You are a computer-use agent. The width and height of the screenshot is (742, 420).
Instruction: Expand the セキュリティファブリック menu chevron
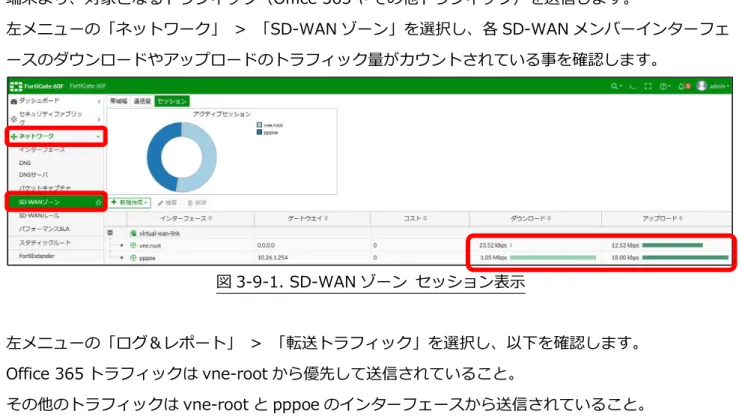pyautogui.click(x=99, y=119)
